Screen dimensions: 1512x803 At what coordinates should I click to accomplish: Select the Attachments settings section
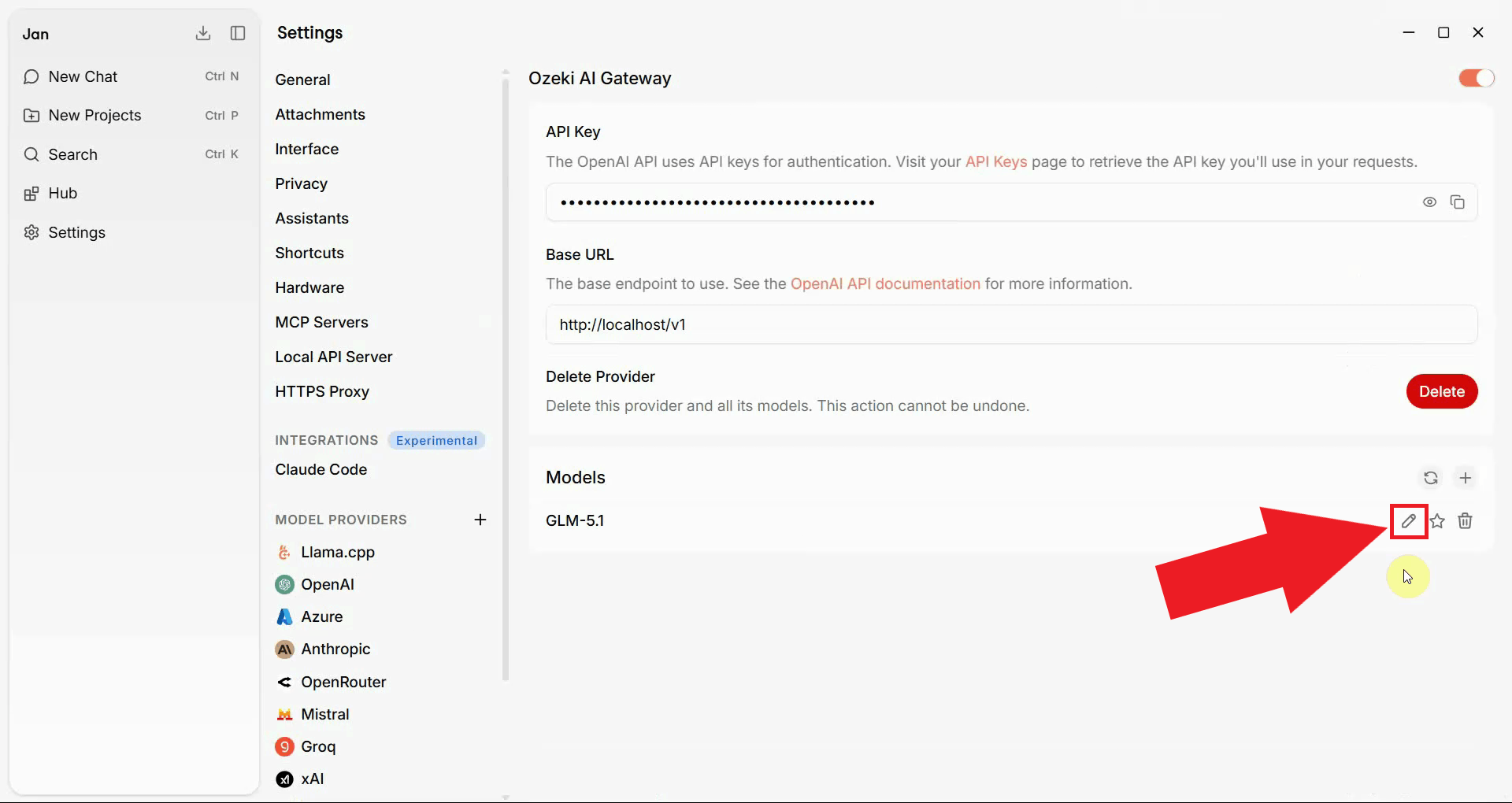pos(320,114)
